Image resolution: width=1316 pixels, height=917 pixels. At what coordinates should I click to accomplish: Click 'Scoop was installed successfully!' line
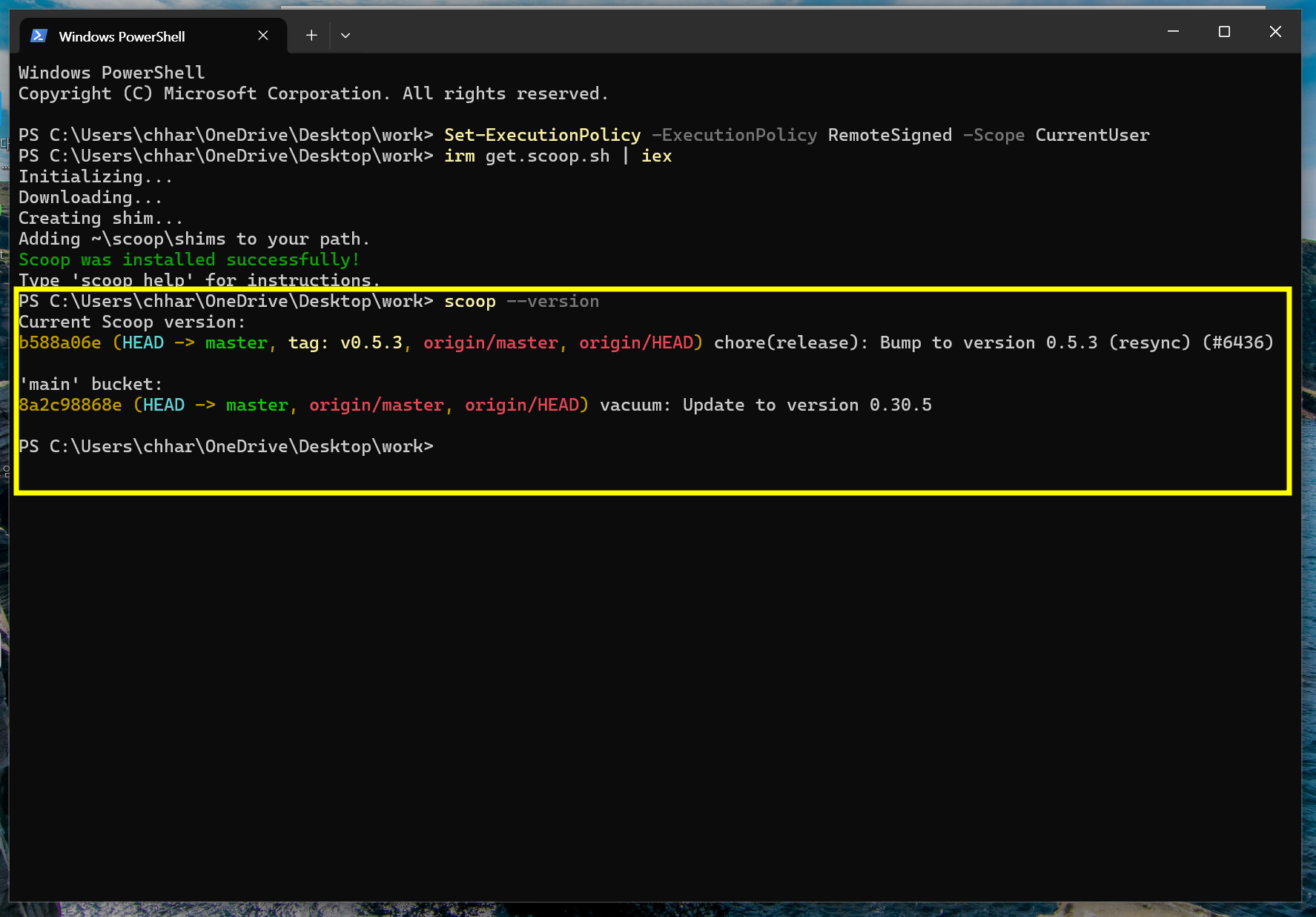tap(189, 259)
